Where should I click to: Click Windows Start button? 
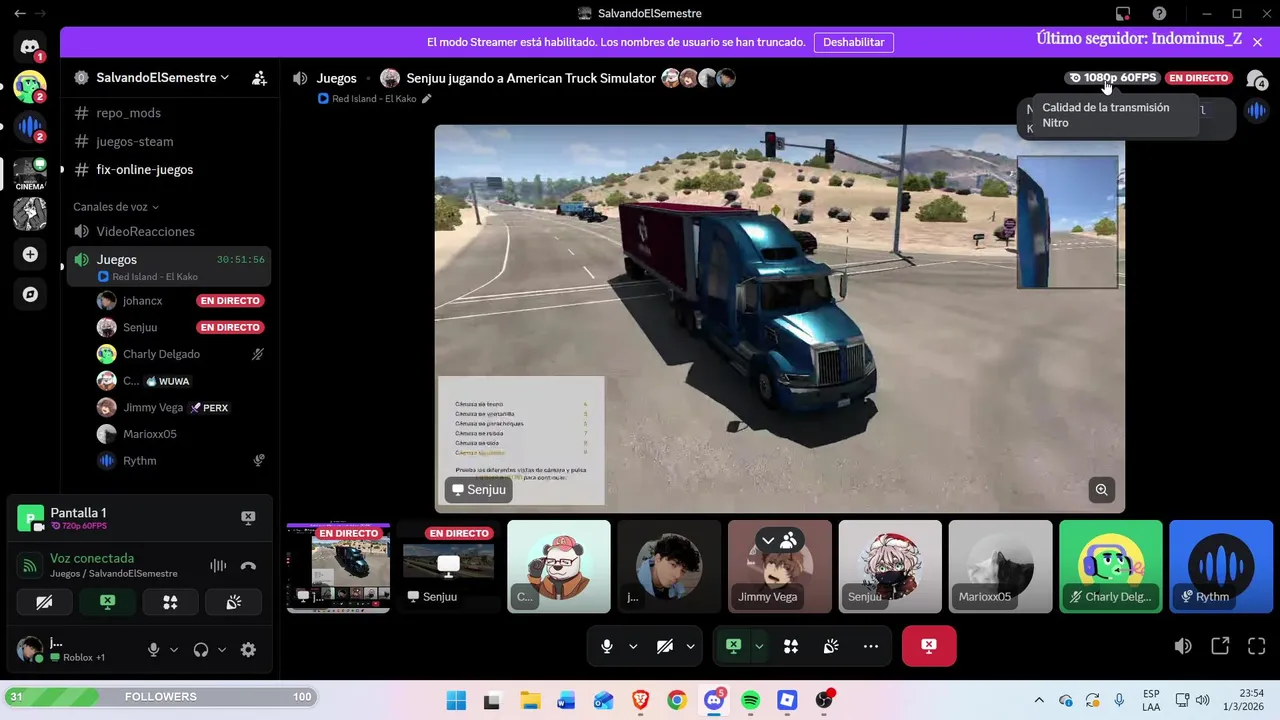point(455,700)
